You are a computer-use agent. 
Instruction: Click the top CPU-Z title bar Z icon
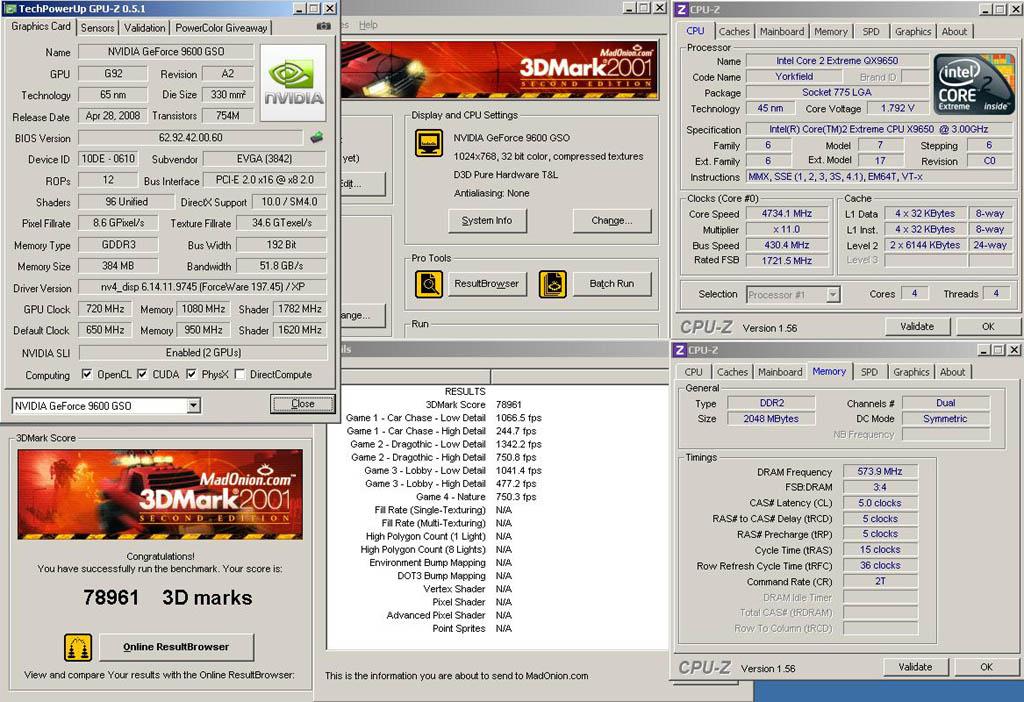pos(681,9)
